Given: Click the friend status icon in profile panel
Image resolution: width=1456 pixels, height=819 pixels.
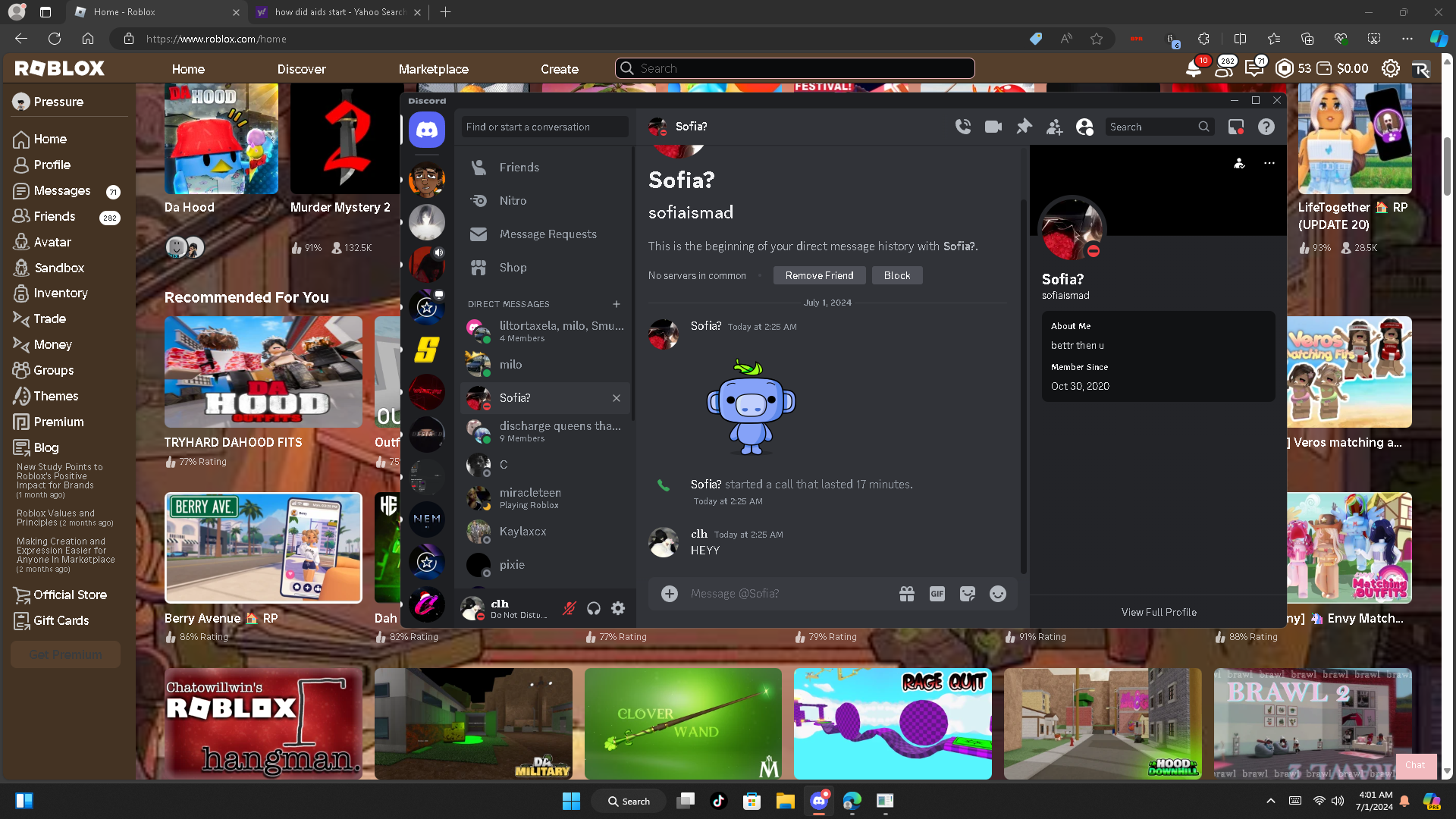Looking at the screenshot, I should pyautogui.click(x=1239, y=163).
